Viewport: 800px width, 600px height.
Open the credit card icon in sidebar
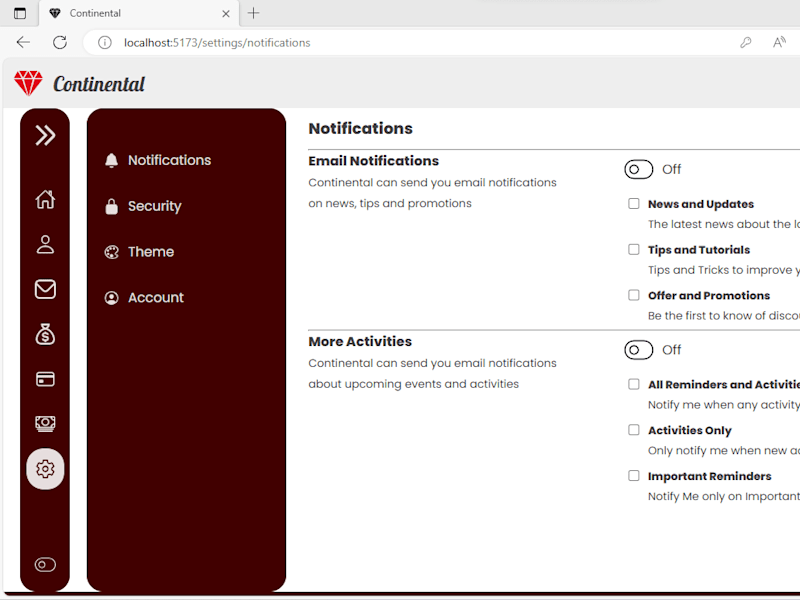pyautogui.click(x=45, y=379)
